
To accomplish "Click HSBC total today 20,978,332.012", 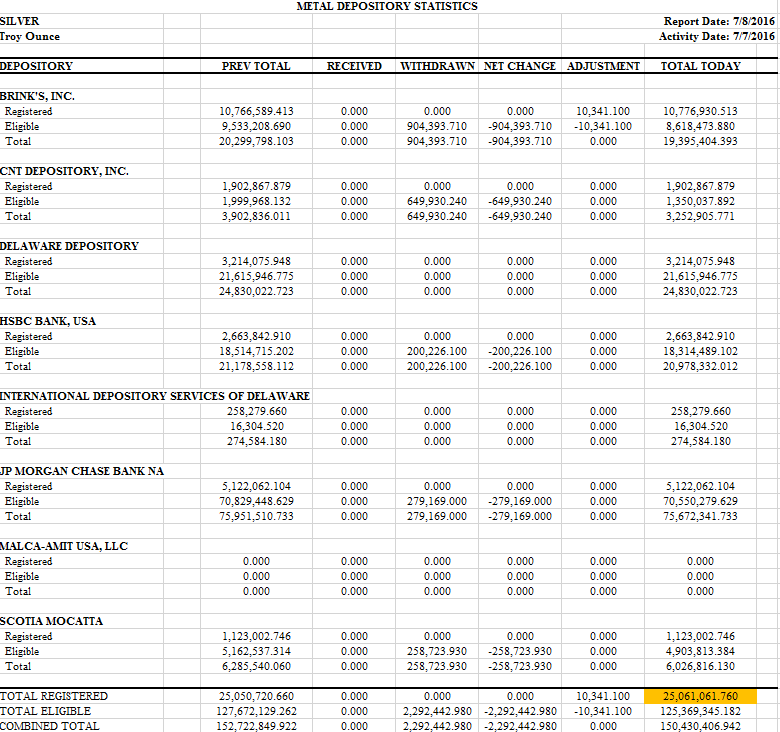I will (700, 366).
